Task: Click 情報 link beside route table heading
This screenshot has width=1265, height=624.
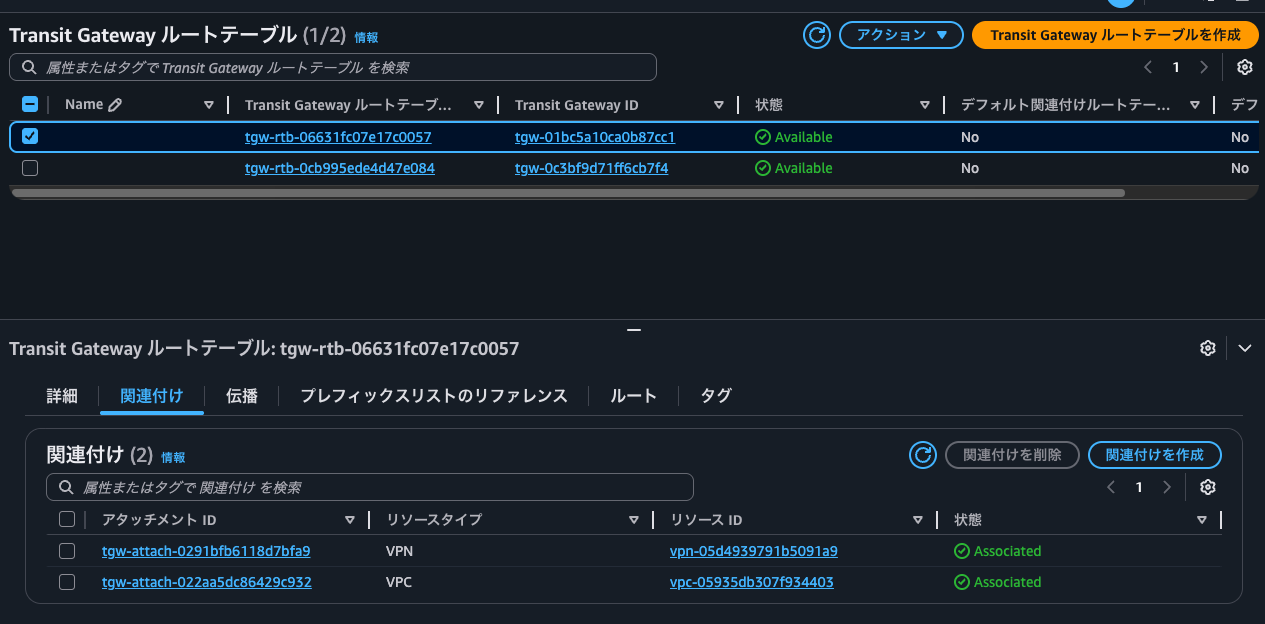Action: click(x=366, y=38)
